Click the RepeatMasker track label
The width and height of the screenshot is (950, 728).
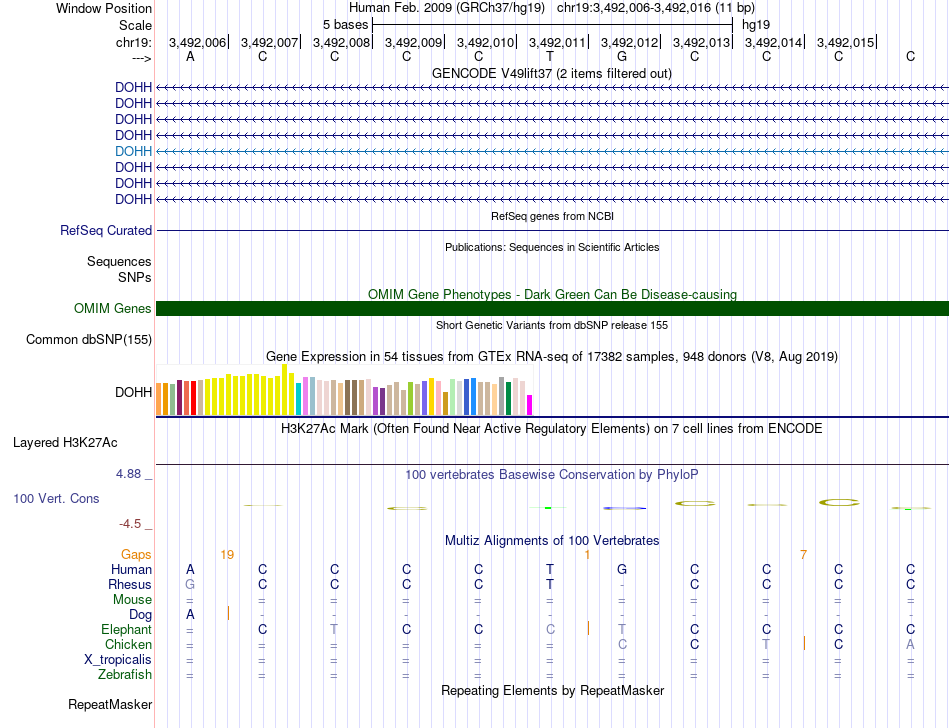pos(110,704)
